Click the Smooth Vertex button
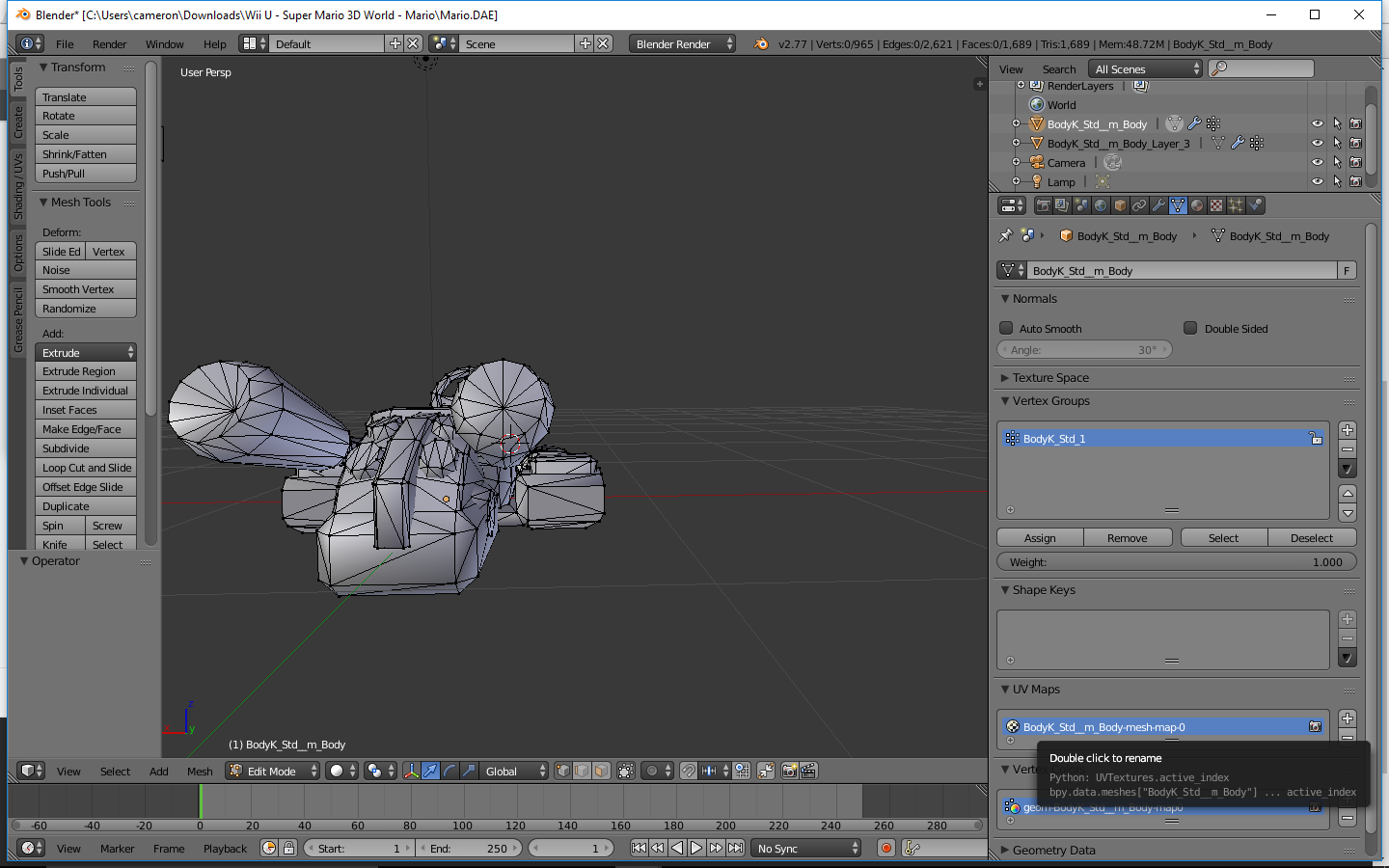1389x868 pixels. [86, 289]
